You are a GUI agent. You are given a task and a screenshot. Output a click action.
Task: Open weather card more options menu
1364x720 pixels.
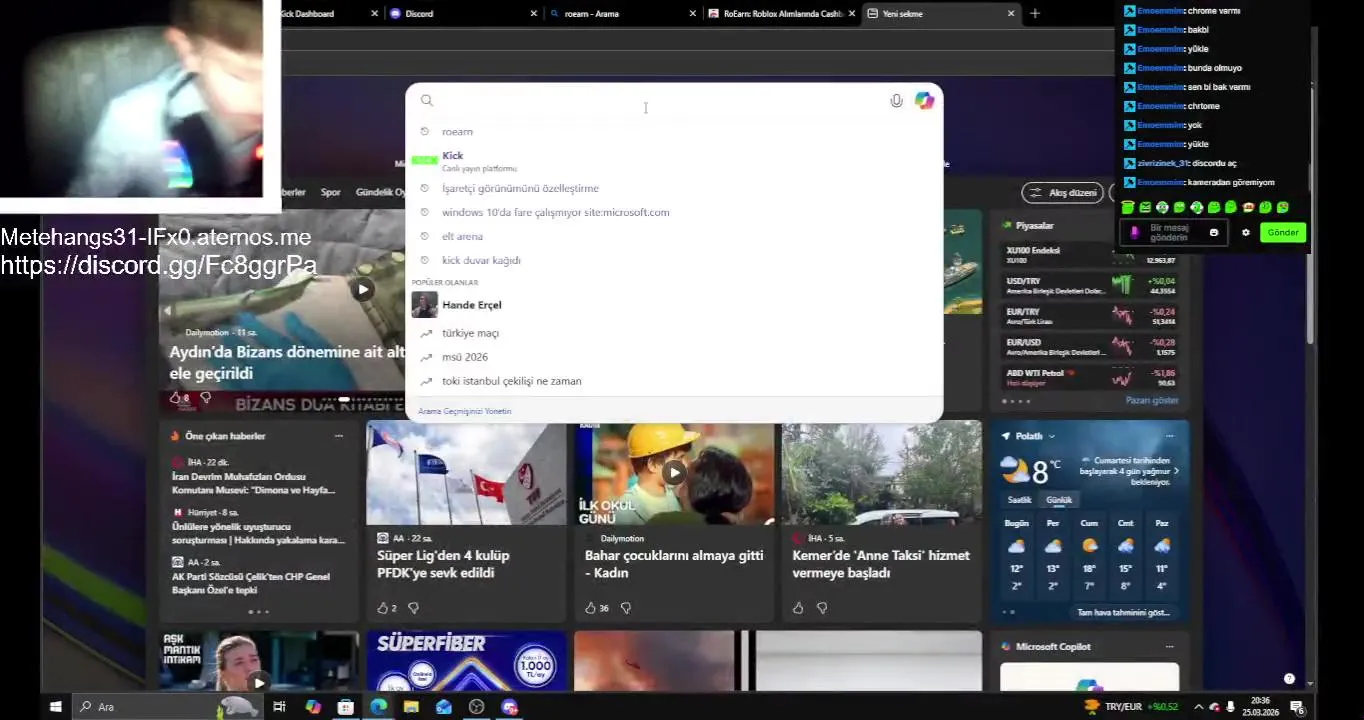pos(1170,436)
